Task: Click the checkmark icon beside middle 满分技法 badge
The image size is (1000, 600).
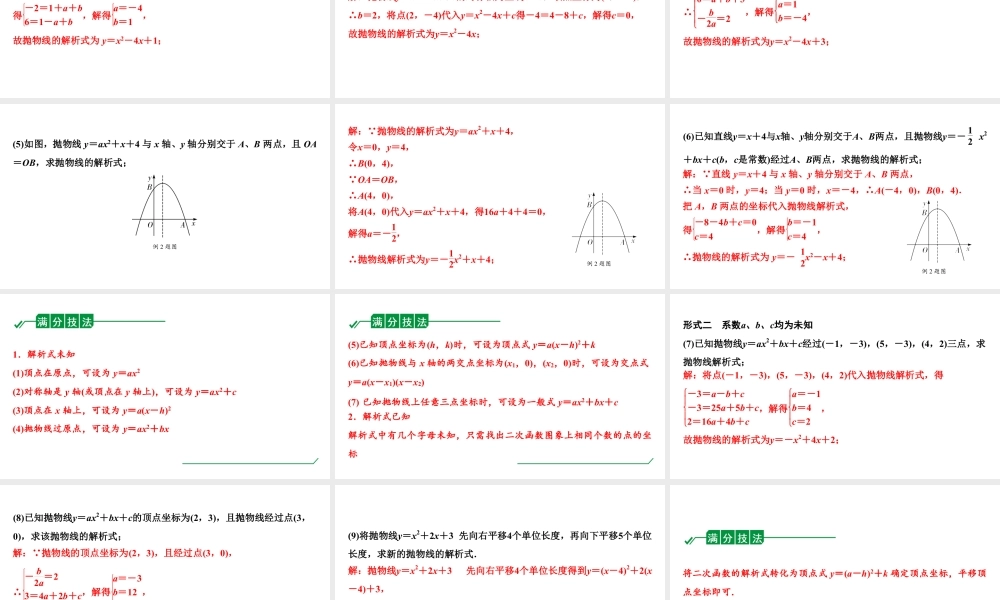Action: click(x=353, y=322)
